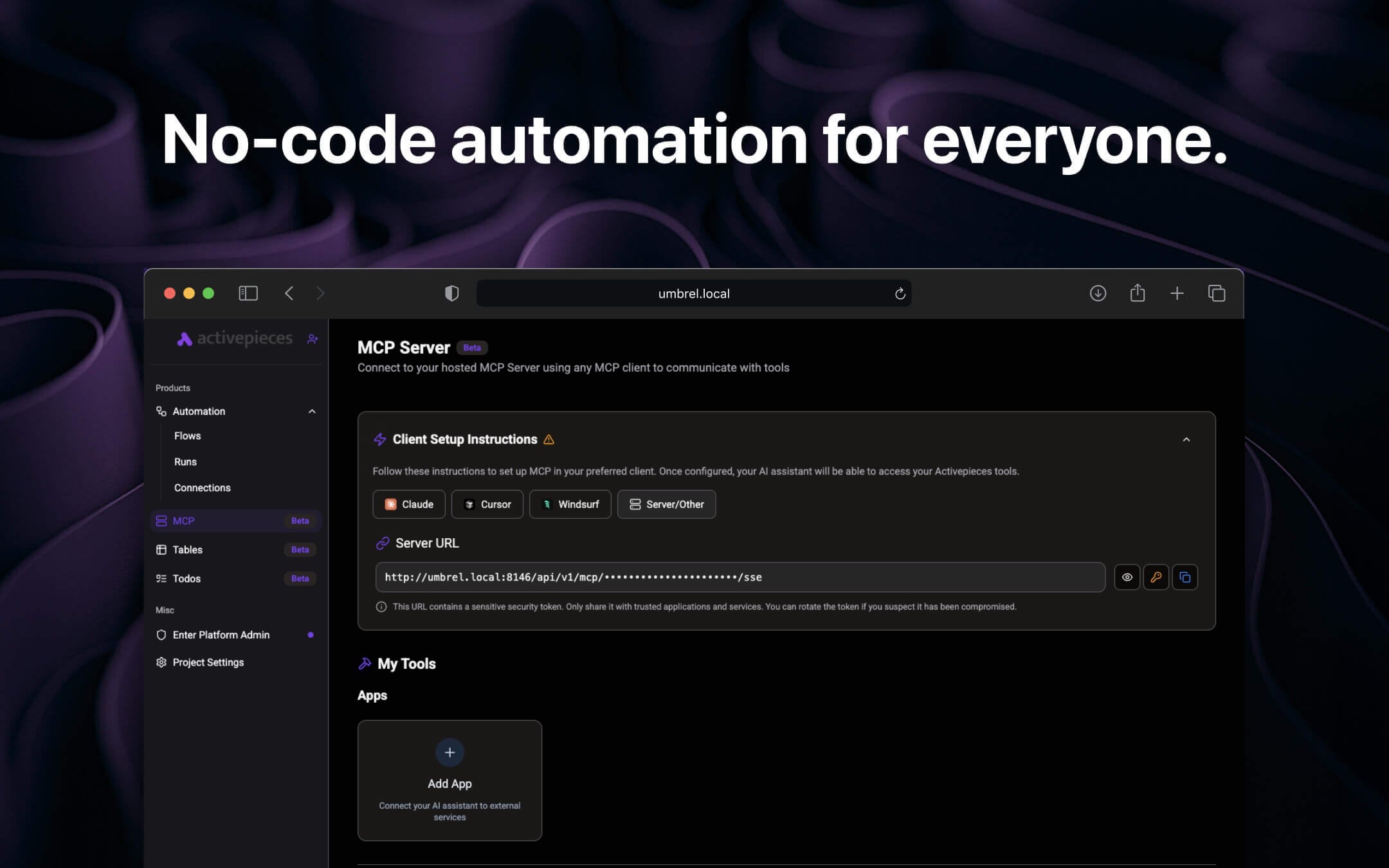Screen dimensions: 1389x868
Task: Open the Connections page
Action: [202, 487]
